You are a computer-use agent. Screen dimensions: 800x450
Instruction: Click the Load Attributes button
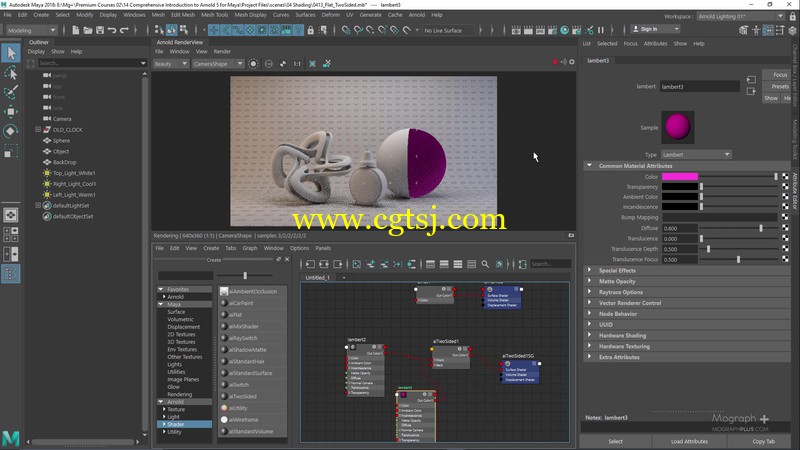[689, 441]
